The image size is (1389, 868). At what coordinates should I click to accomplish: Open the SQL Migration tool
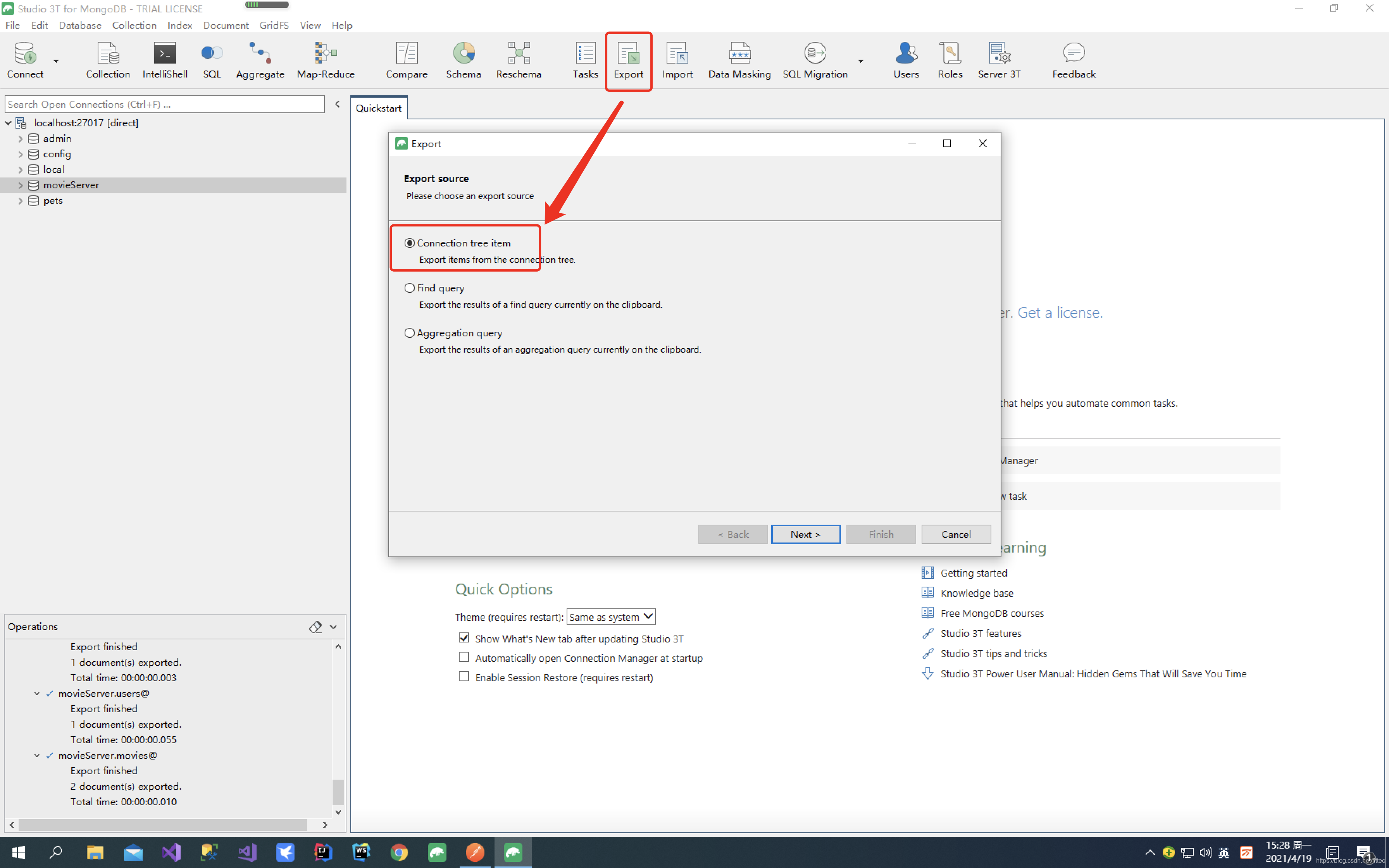pyautogui.click(x=815, y=60)
